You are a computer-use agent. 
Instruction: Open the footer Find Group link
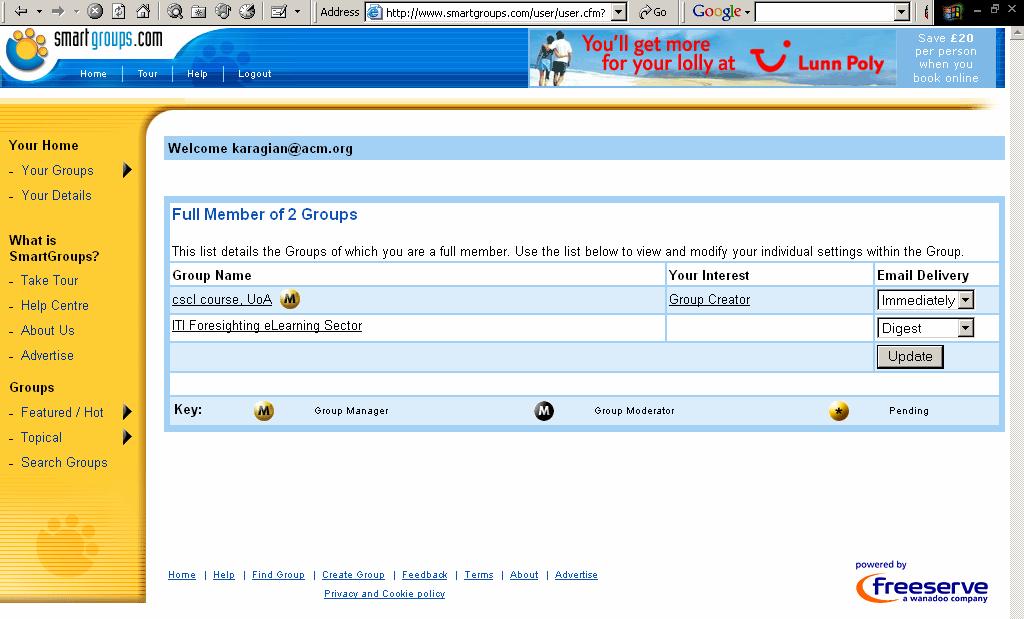coord(278,575)
